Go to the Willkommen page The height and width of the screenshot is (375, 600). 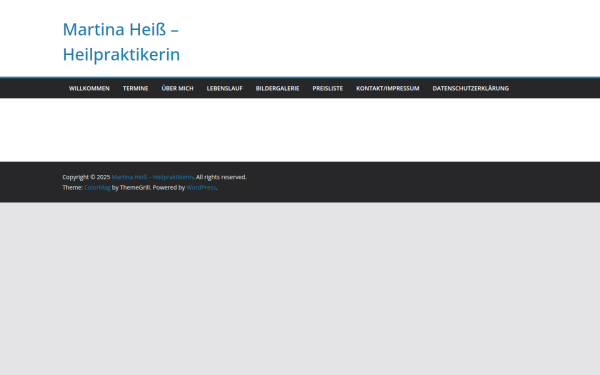89,88
